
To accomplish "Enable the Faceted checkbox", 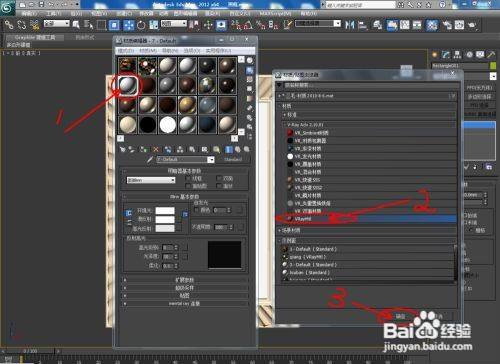I will pos(219,186).
